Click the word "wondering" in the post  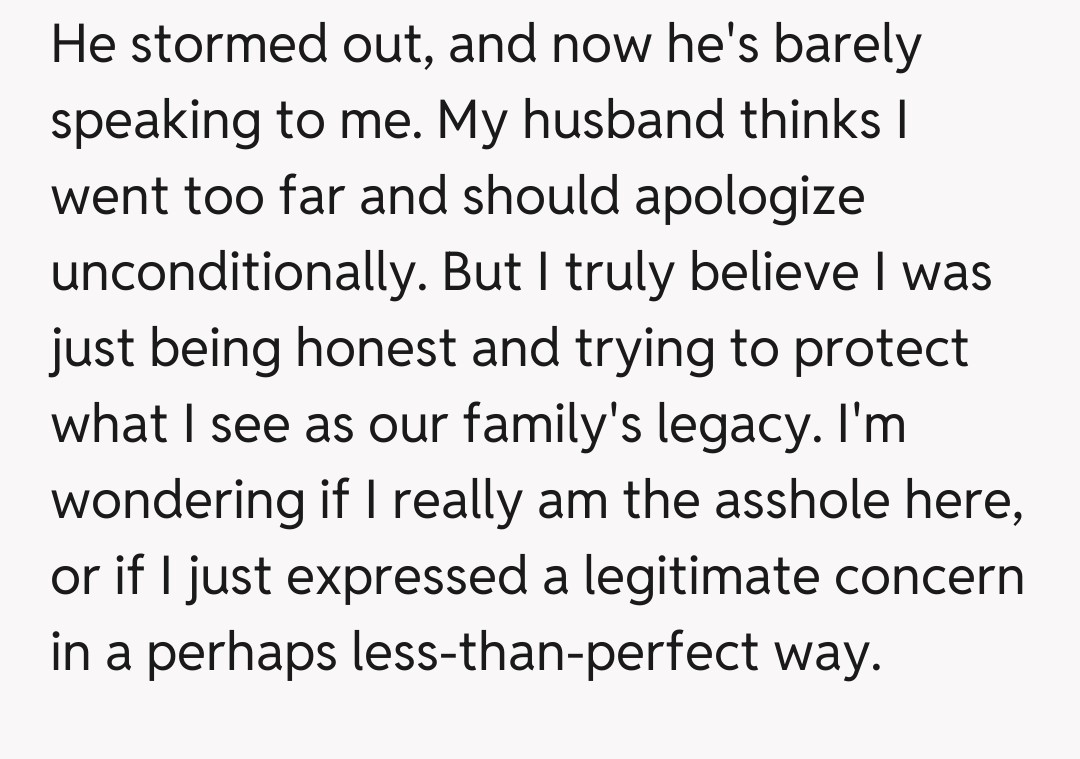(x=177, y=502)
